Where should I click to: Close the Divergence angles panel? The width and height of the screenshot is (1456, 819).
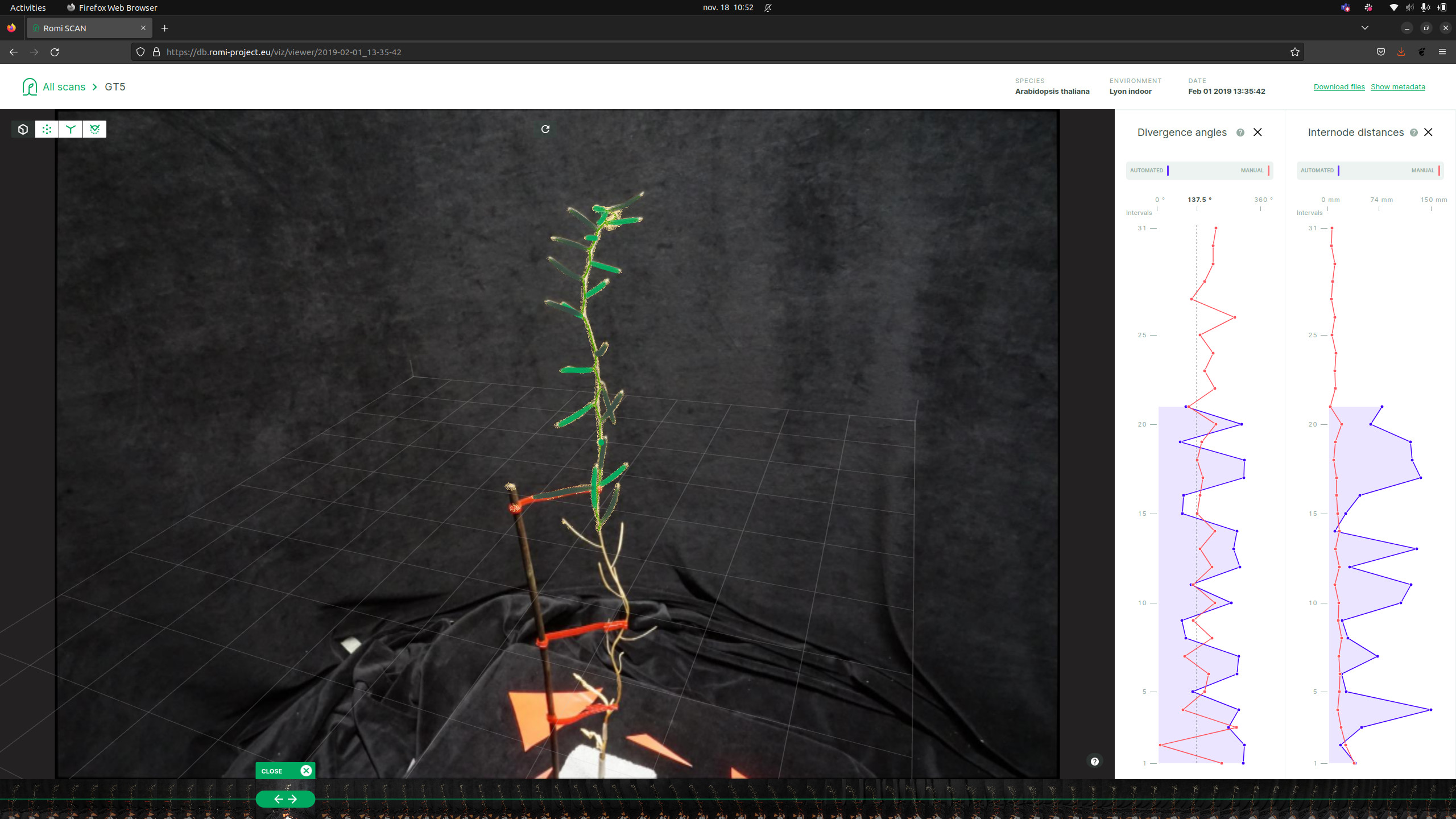point(1258,132)
